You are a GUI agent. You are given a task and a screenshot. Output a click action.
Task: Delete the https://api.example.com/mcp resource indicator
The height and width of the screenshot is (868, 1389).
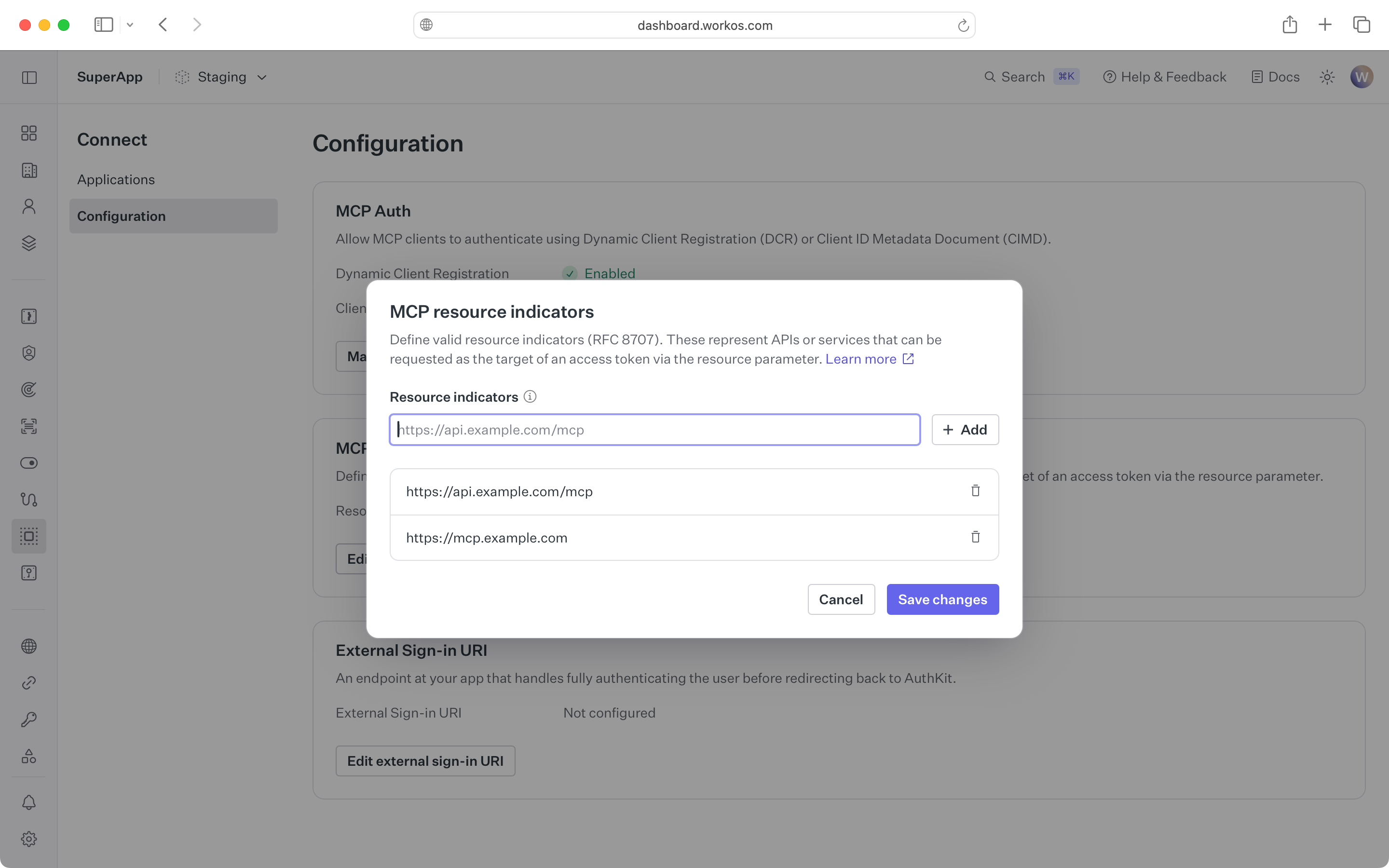pos(975,491)
